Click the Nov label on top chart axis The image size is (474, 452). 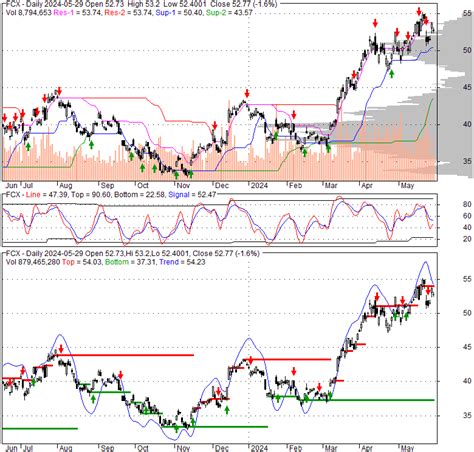tap(183, 185)
